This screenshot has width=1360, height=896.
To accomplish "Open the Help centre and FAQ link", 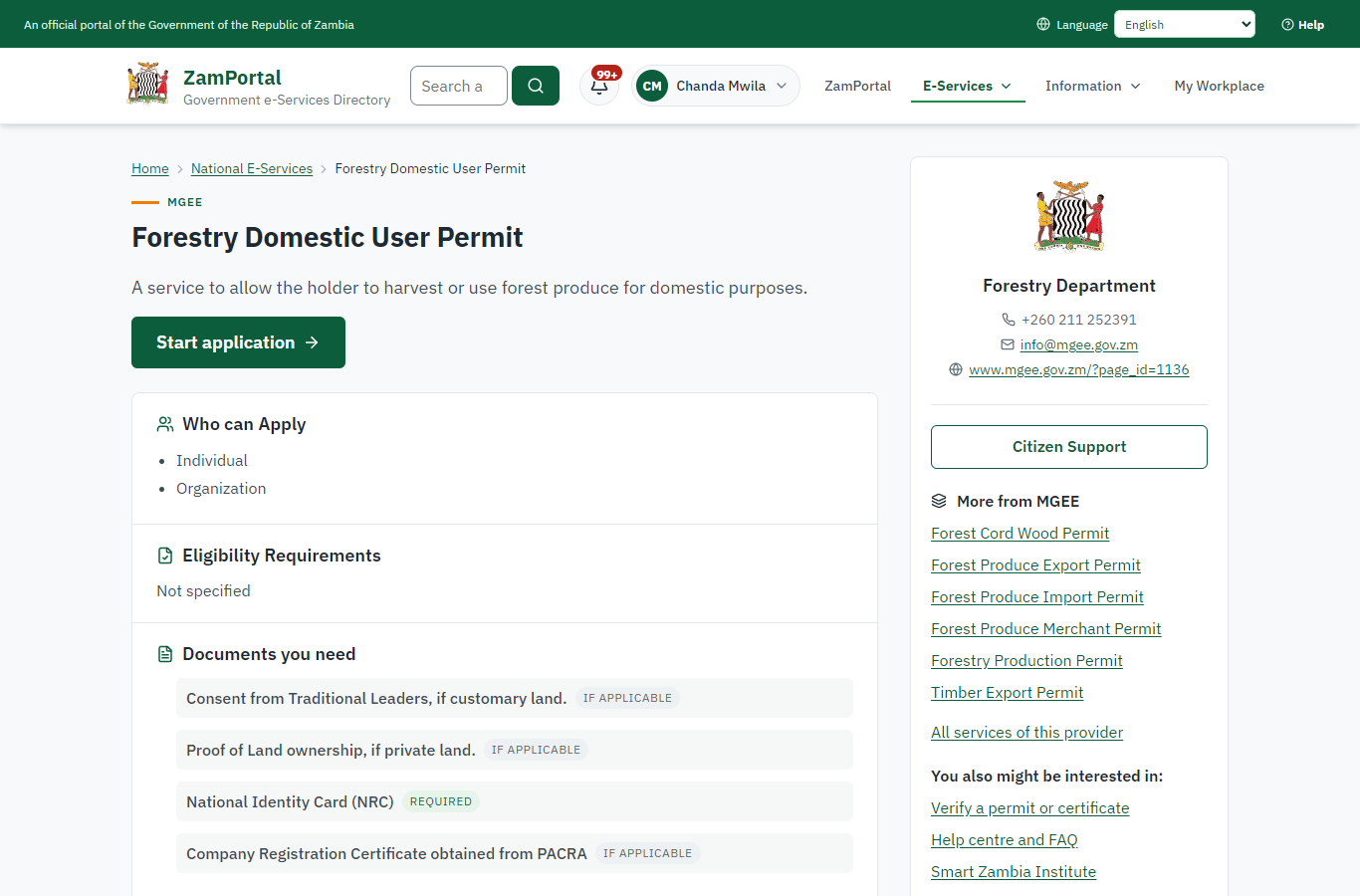I will click(1005, 840).
